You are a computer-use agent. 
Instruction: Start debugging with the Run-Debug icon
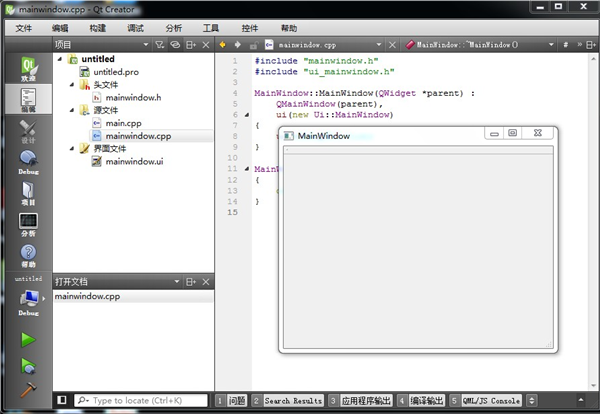[x=27, y=365]
